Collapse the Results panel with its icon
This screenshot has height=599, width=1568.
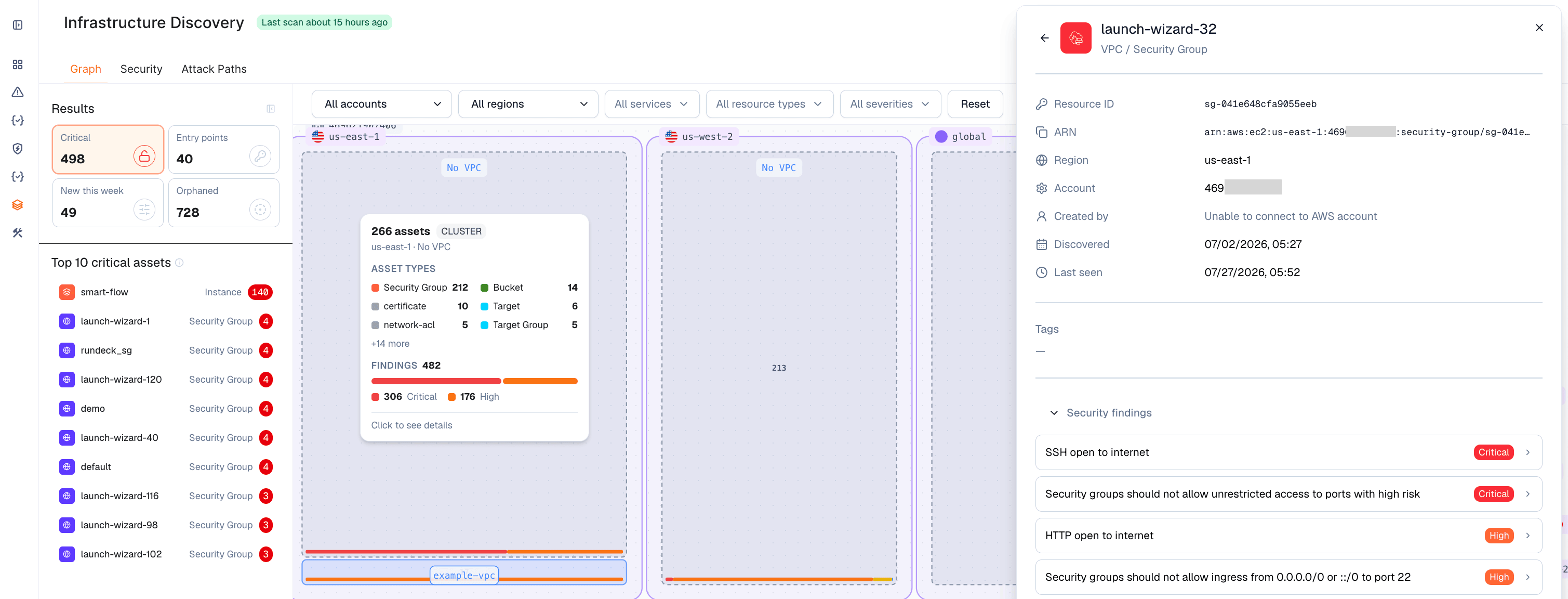tap(271, 109)
